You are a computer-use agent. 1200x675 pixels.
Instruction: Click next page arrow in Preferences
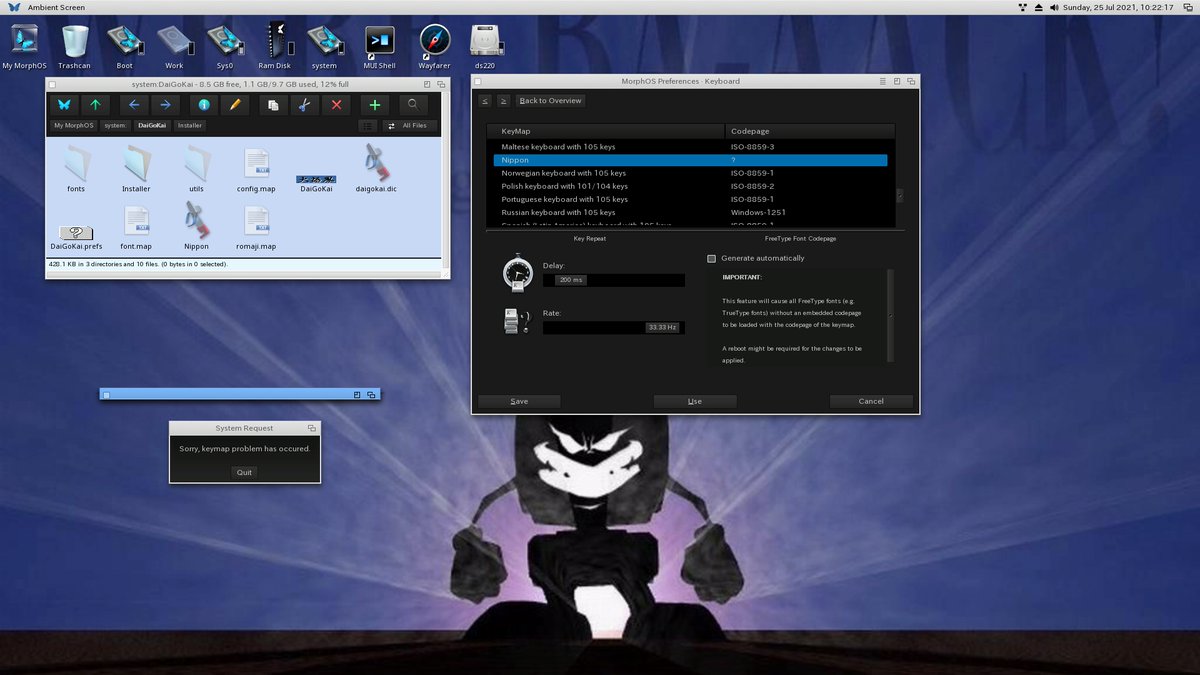(503, 100)
